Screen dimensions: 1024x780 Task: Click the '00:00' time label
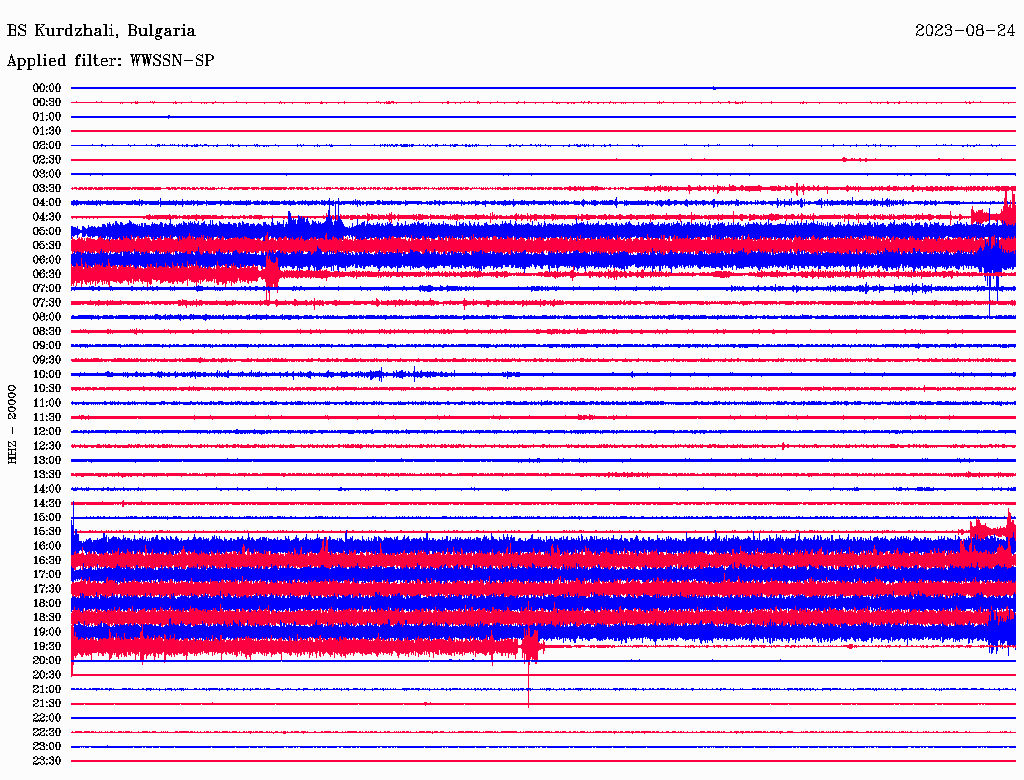click(x=47, y=88)
